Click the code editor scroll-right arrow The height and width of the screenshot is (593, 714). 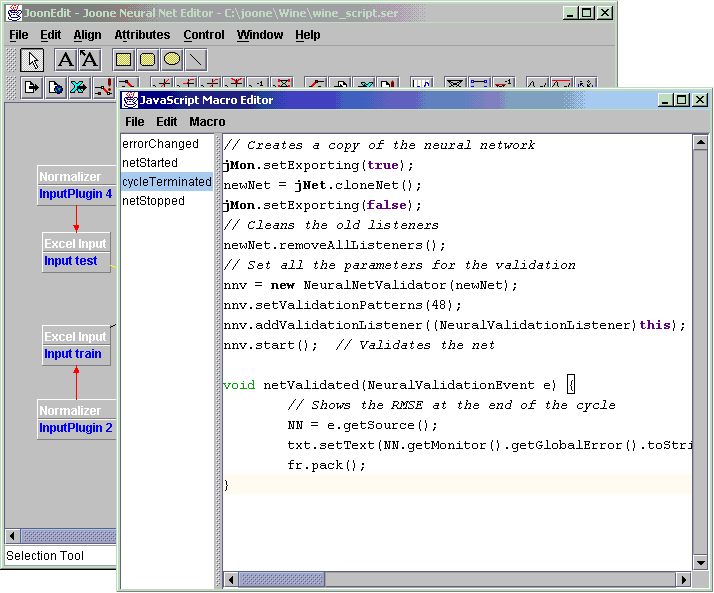click(x=684, y=580)
